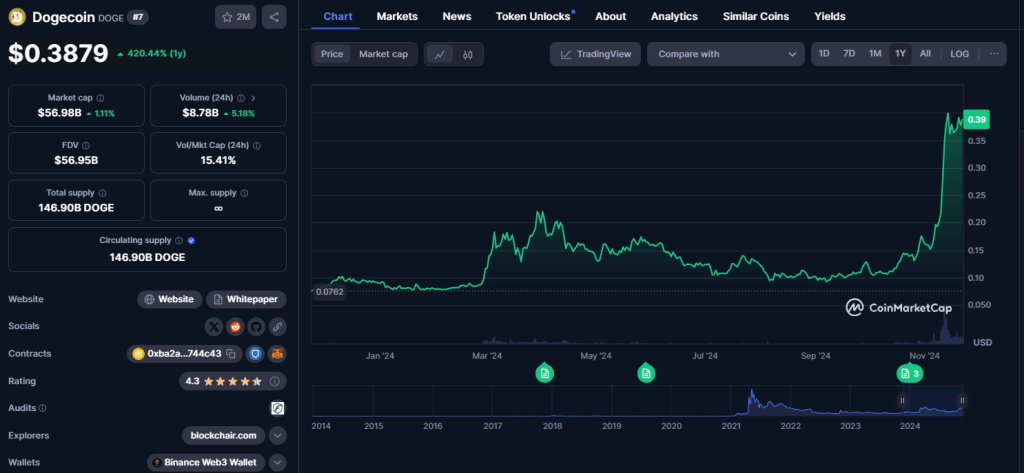Image resolution: width=1024 pixels, height=473 pixels.
Task: Expand Volume (24h) details arrow
Action: [x=253, y=98]
